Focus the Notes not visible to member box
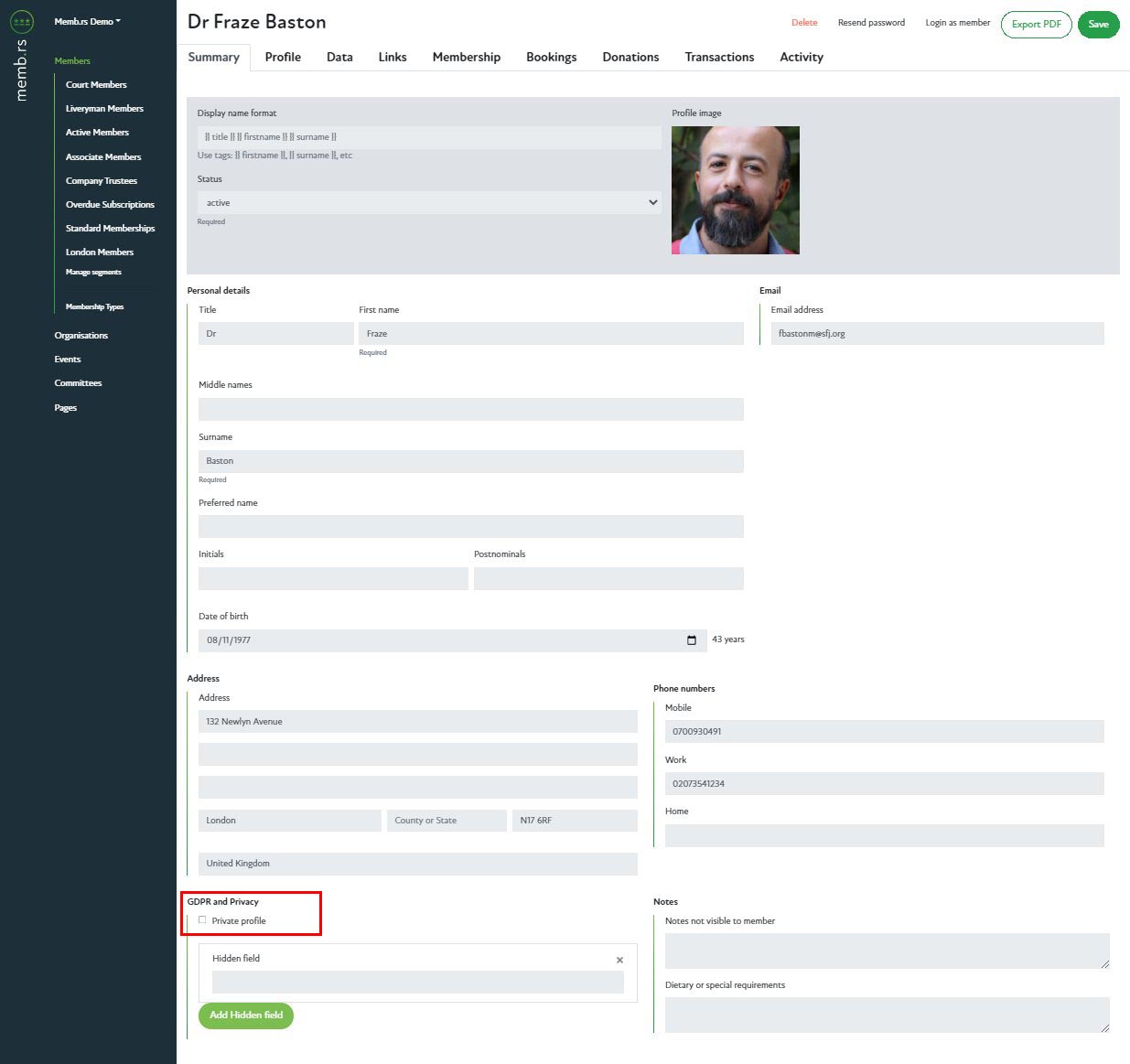 pyautogui.click(x=886, y=951)
